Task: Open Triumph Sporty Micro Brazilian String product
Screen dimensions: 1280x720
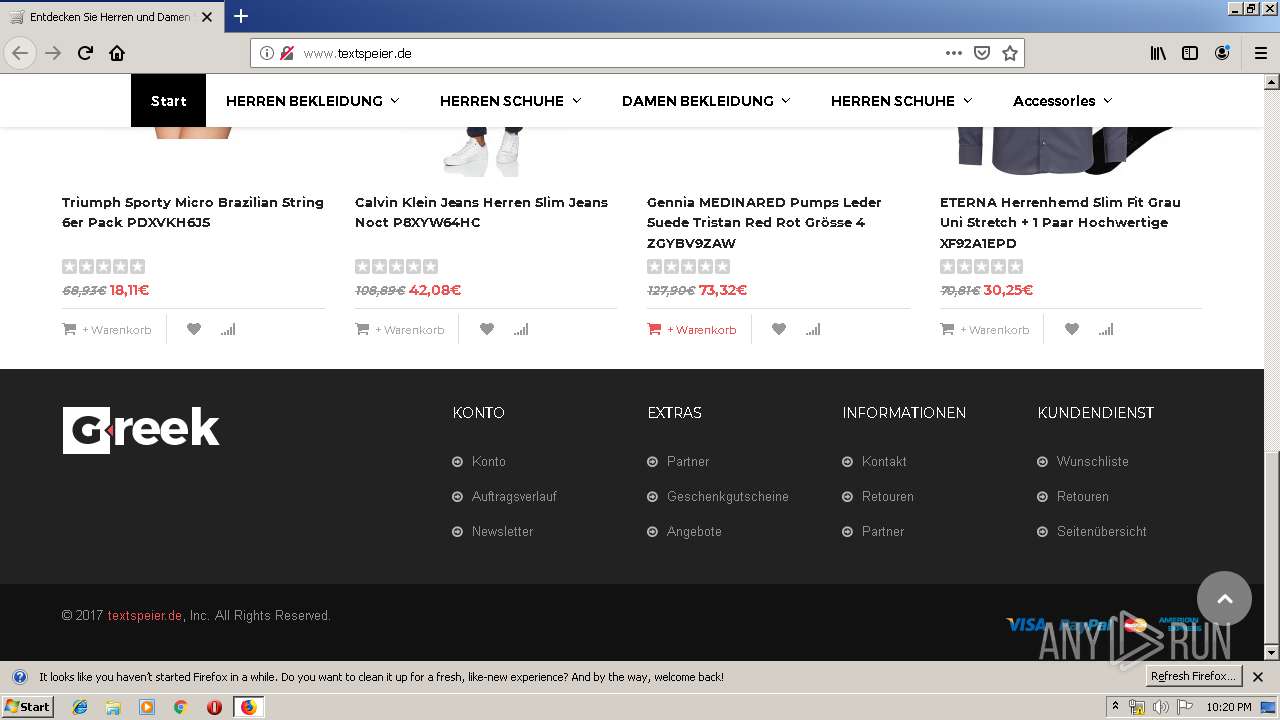Action: point(193,212)
